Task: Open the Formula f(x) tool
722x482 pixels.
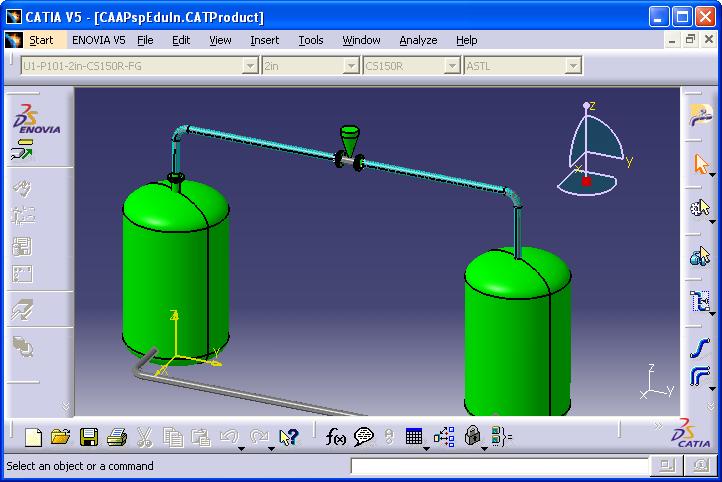Action: click(x=336, y=436)
